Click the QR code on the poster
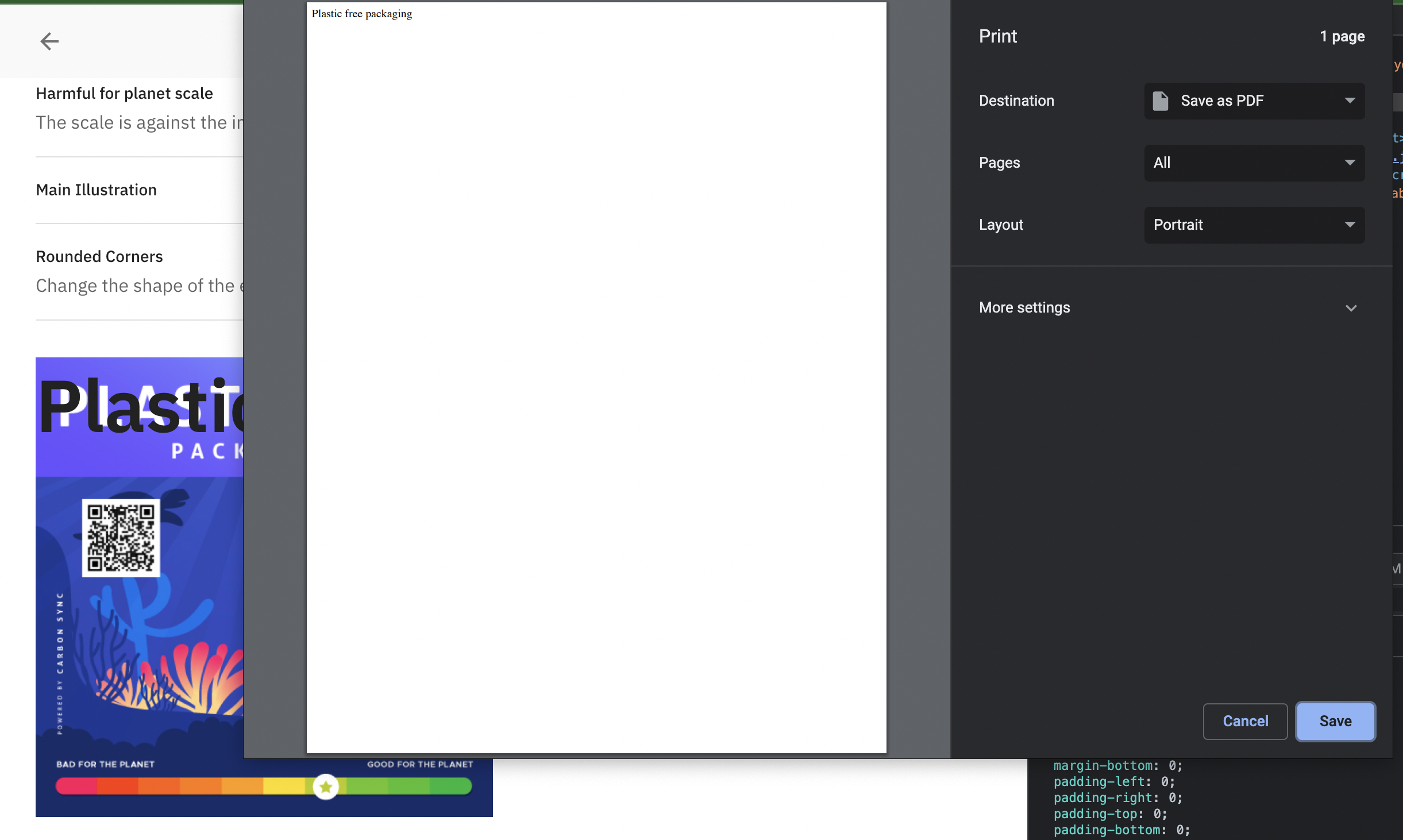This screenshot has width=1403, height=840. point(120,539)
